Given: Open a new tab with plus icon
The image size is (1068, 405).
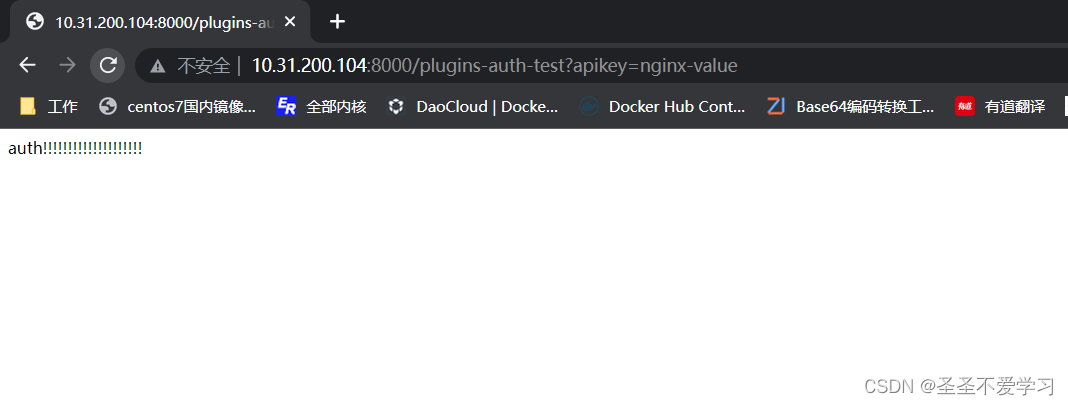Looking at the screenshot, I should pos(337,22).
